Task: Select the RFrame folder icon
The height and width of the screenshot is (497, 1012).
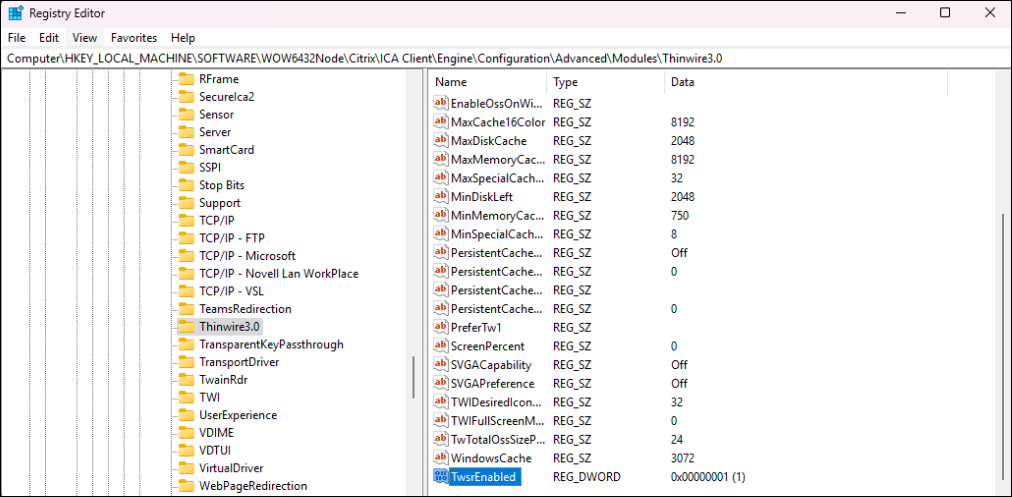Action: (187, 79)
